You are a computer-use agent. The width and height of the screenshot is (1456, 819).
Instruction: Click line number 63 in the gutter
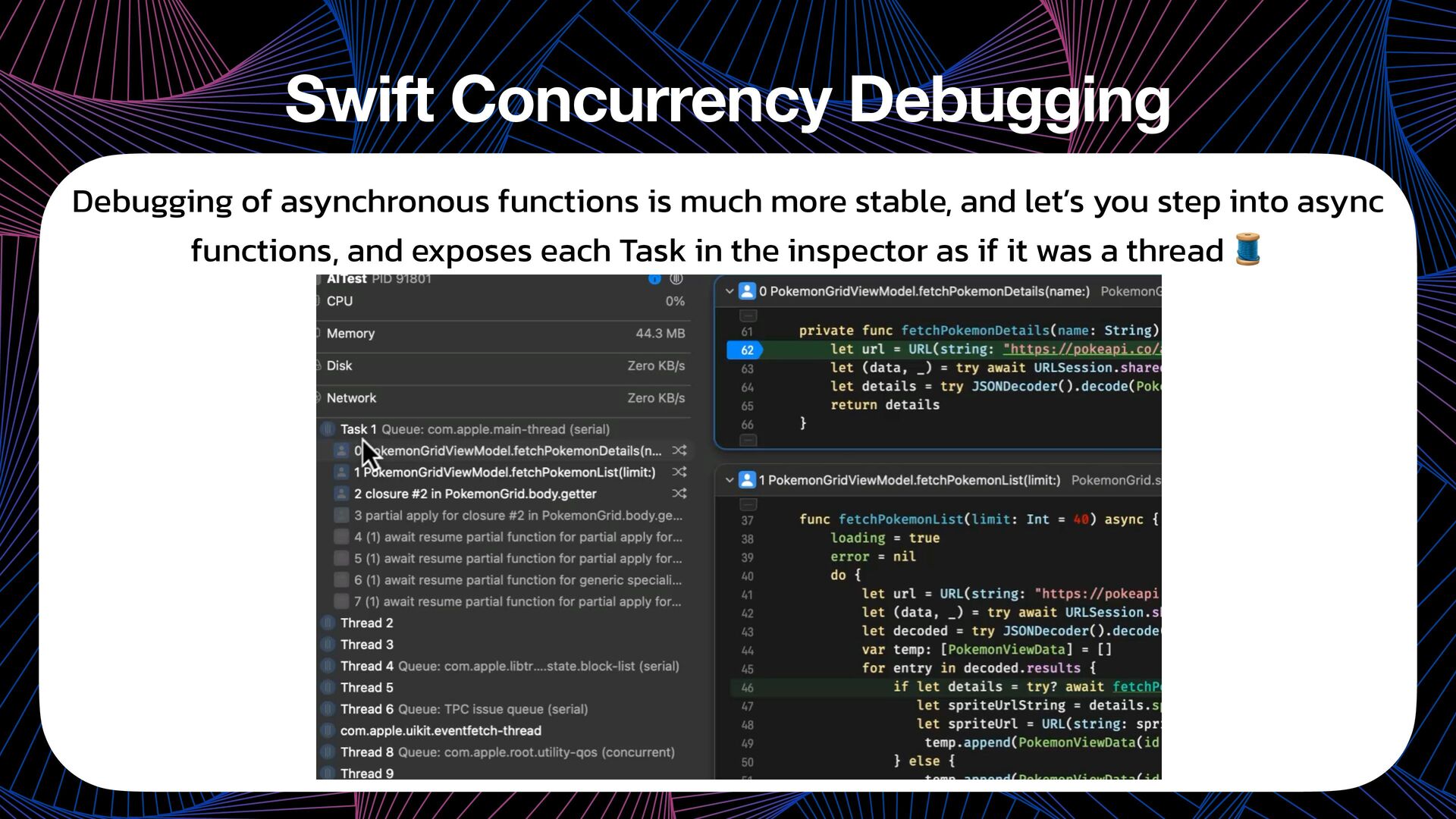click(x=747, y=369)
